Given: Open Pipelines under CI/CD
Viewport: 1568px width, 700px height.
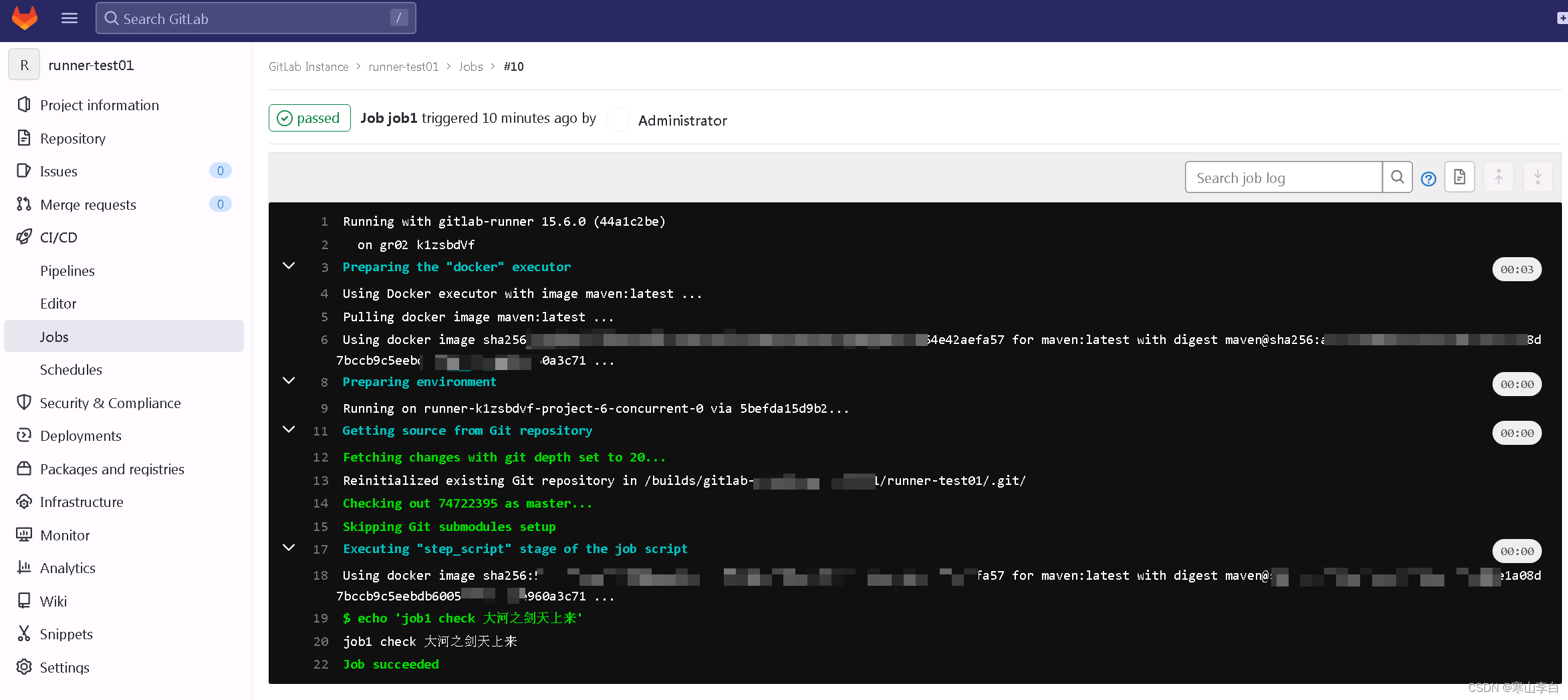Looking at the screenshot, I should (x=68, y=271).
